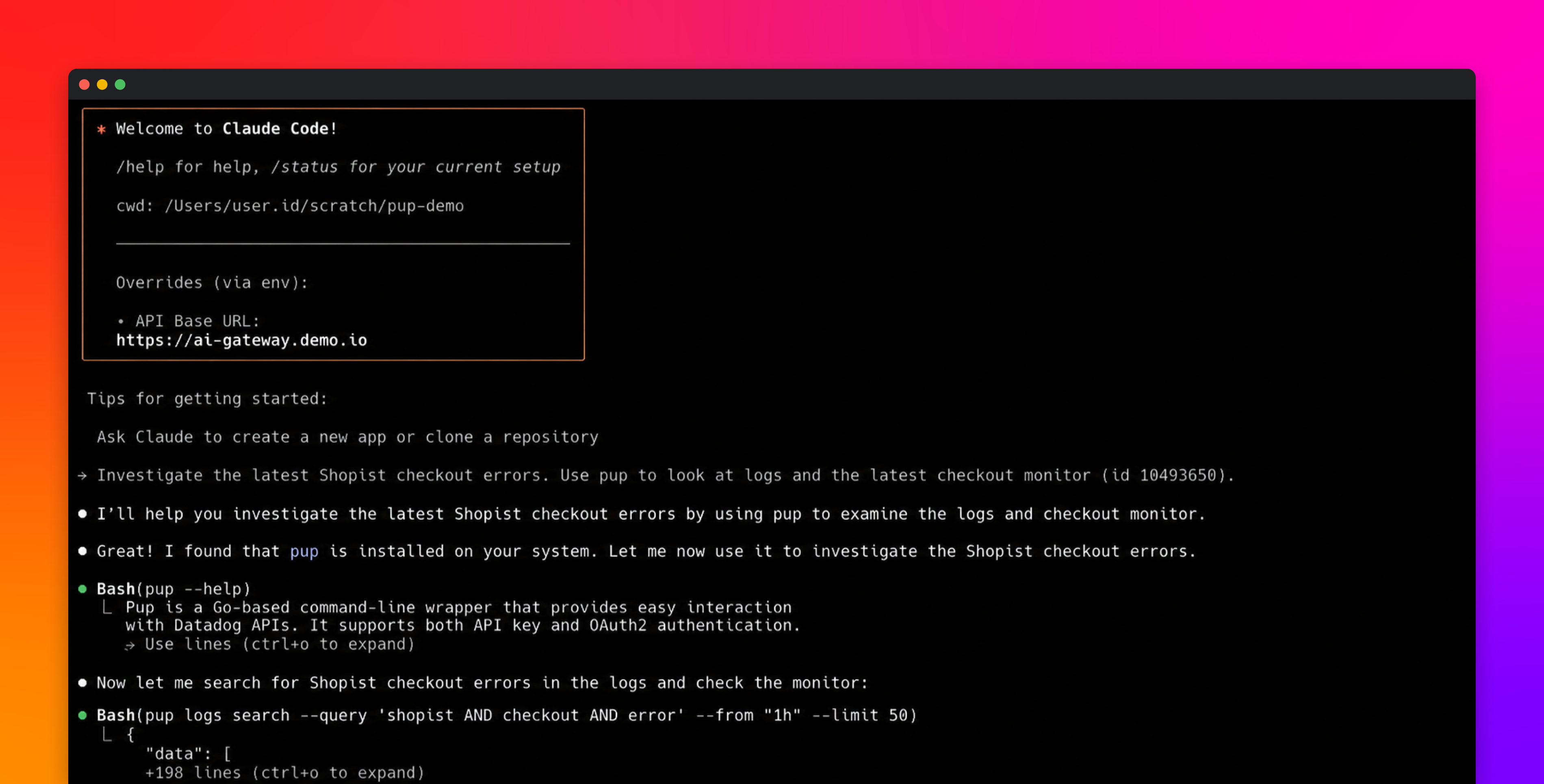
Task: Expand the '+198 lines (ctrl+o to expand)' output
Action: [285, 773]
